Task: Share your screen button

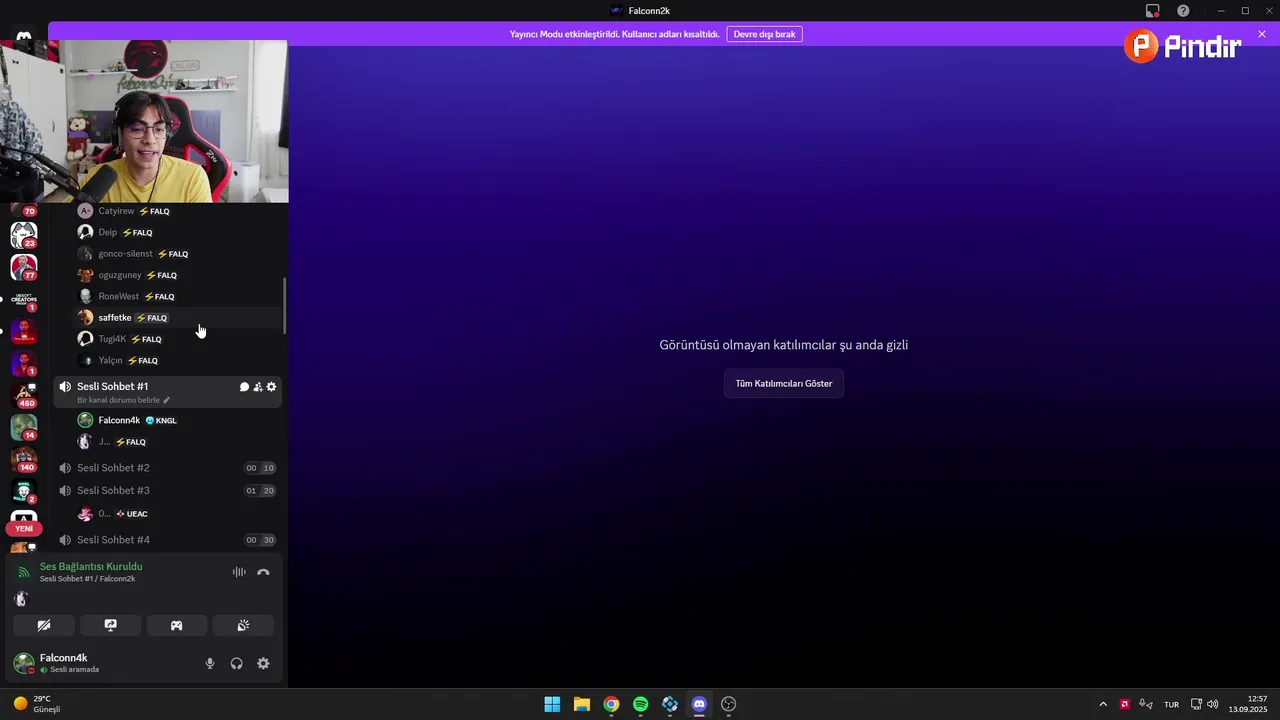Action: (x=111, y=626)
